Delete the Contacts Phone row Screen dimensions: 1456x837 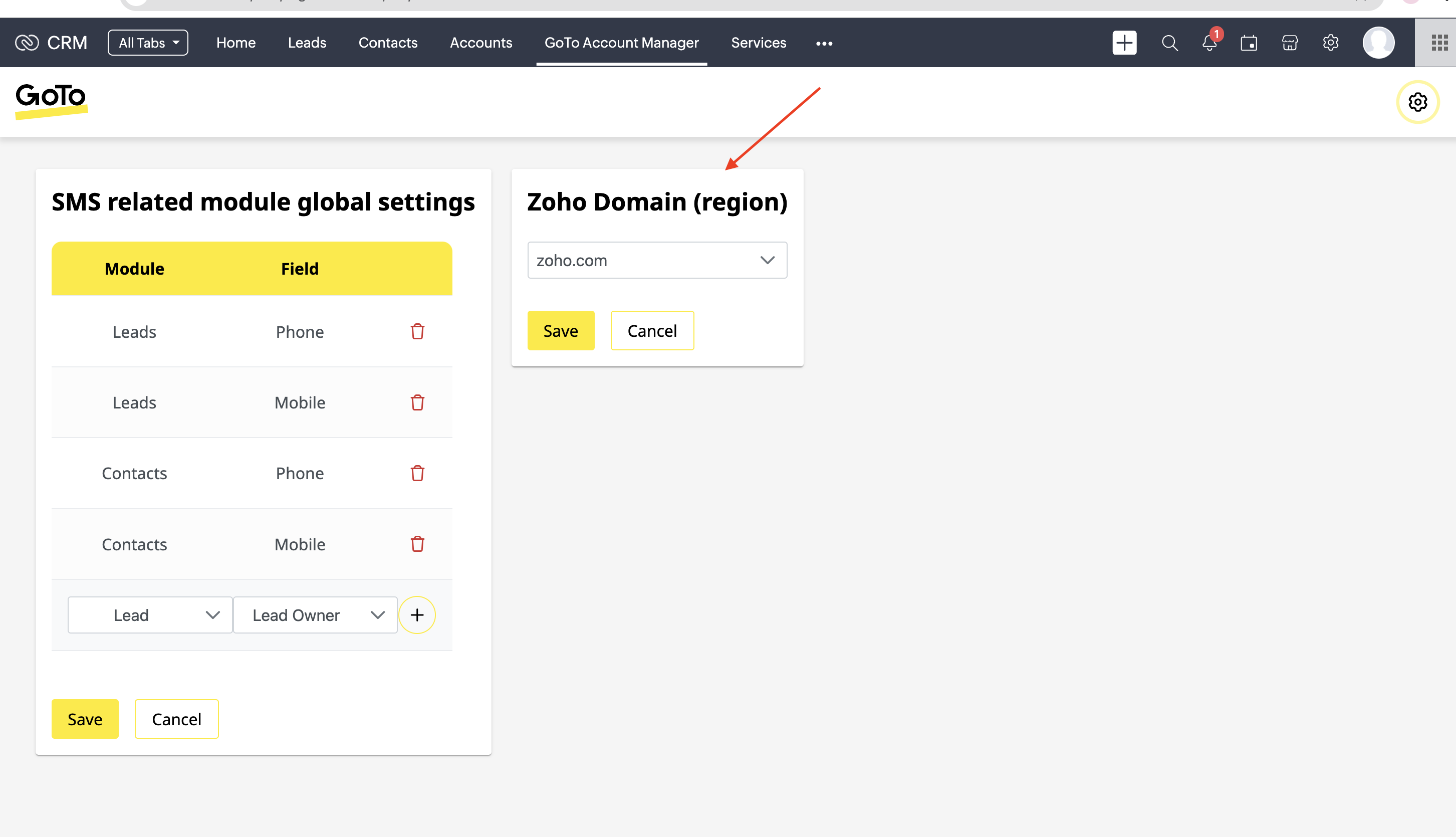[417, 473]
